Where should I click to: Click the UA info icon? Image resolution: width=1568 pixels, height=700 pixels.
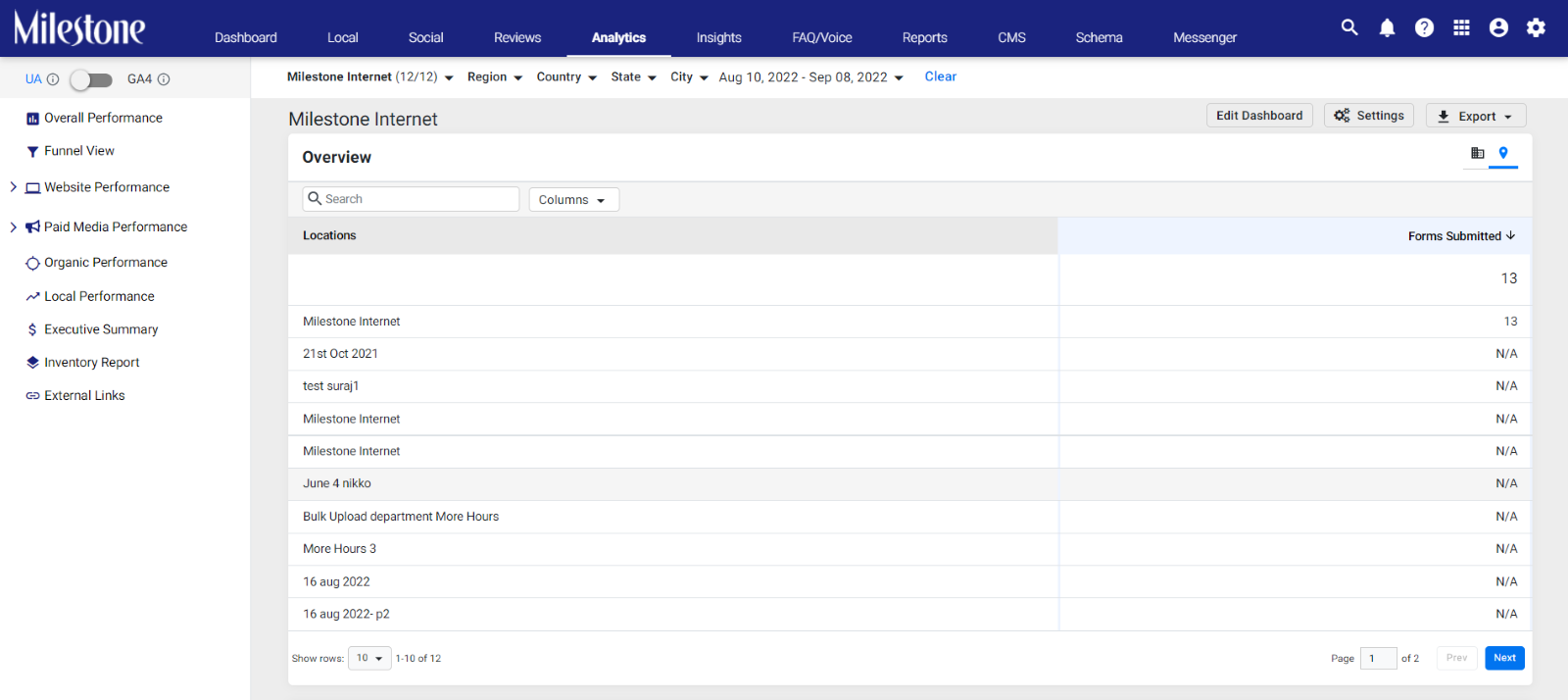[x=53, y=79]
